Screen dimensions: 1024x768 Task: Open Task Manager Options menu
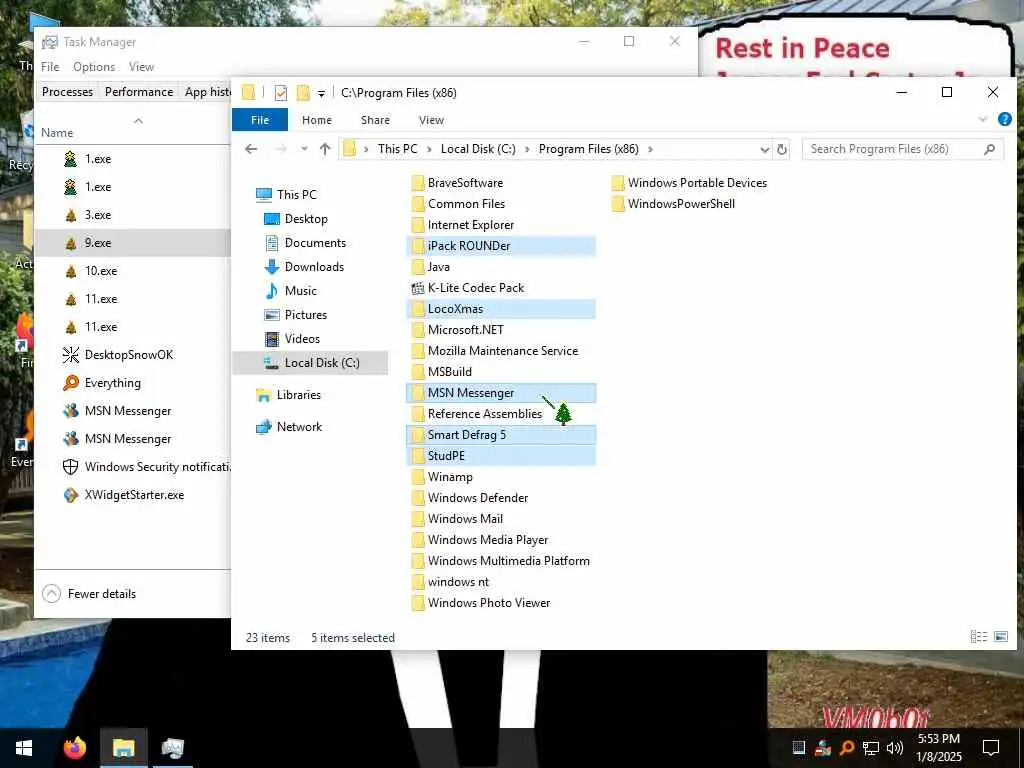pyautogui.click(x=94, y=67)
